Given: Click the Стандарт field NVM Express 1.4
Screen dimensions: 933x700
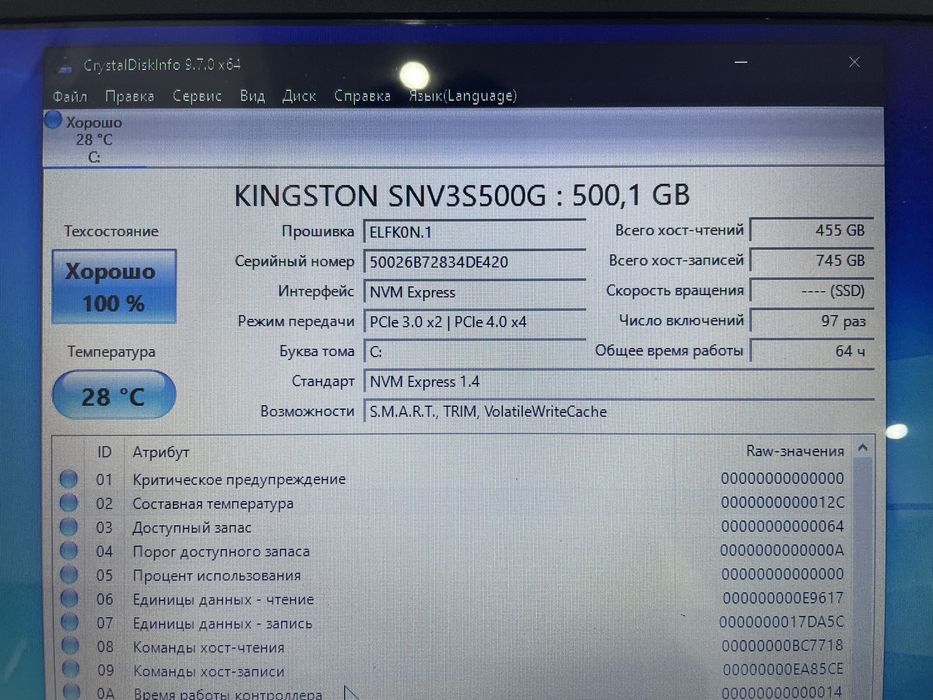Looking at the screenshot, I should 619,382.
